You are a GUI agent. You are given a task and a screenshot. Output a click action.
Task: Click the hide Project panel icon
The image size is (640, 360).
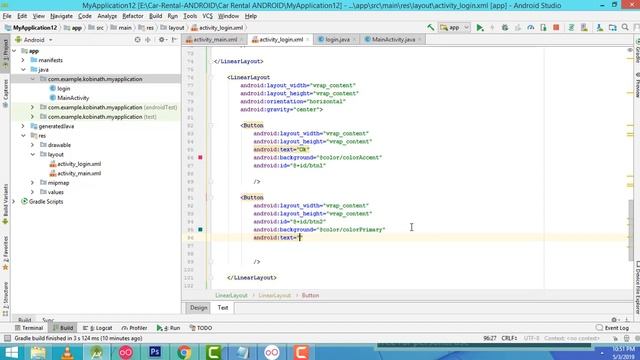coord(174,40)
